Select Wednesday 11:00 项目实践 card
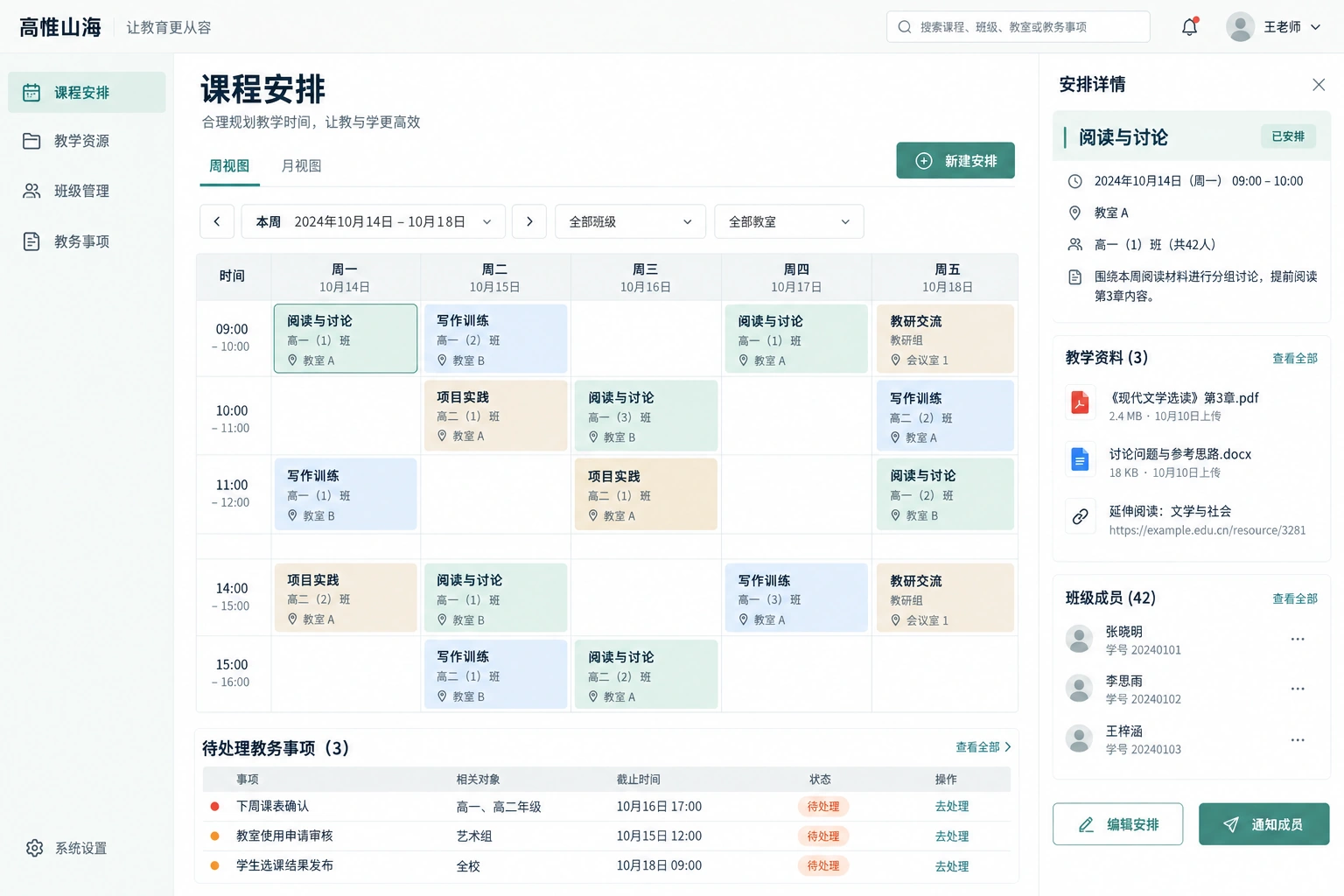This screenshot has width=1344, height=896. (646, 494)
